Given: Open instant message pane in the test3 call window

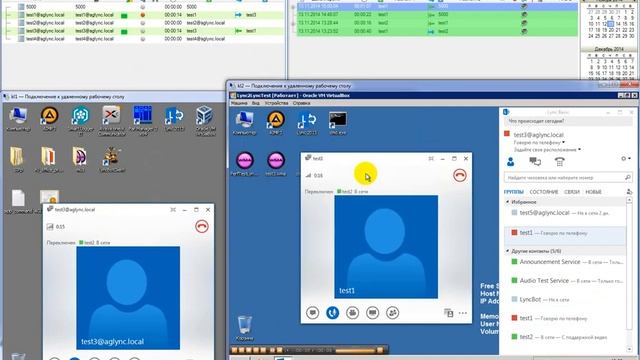Looking at the screenshot, I should [313, 313].
